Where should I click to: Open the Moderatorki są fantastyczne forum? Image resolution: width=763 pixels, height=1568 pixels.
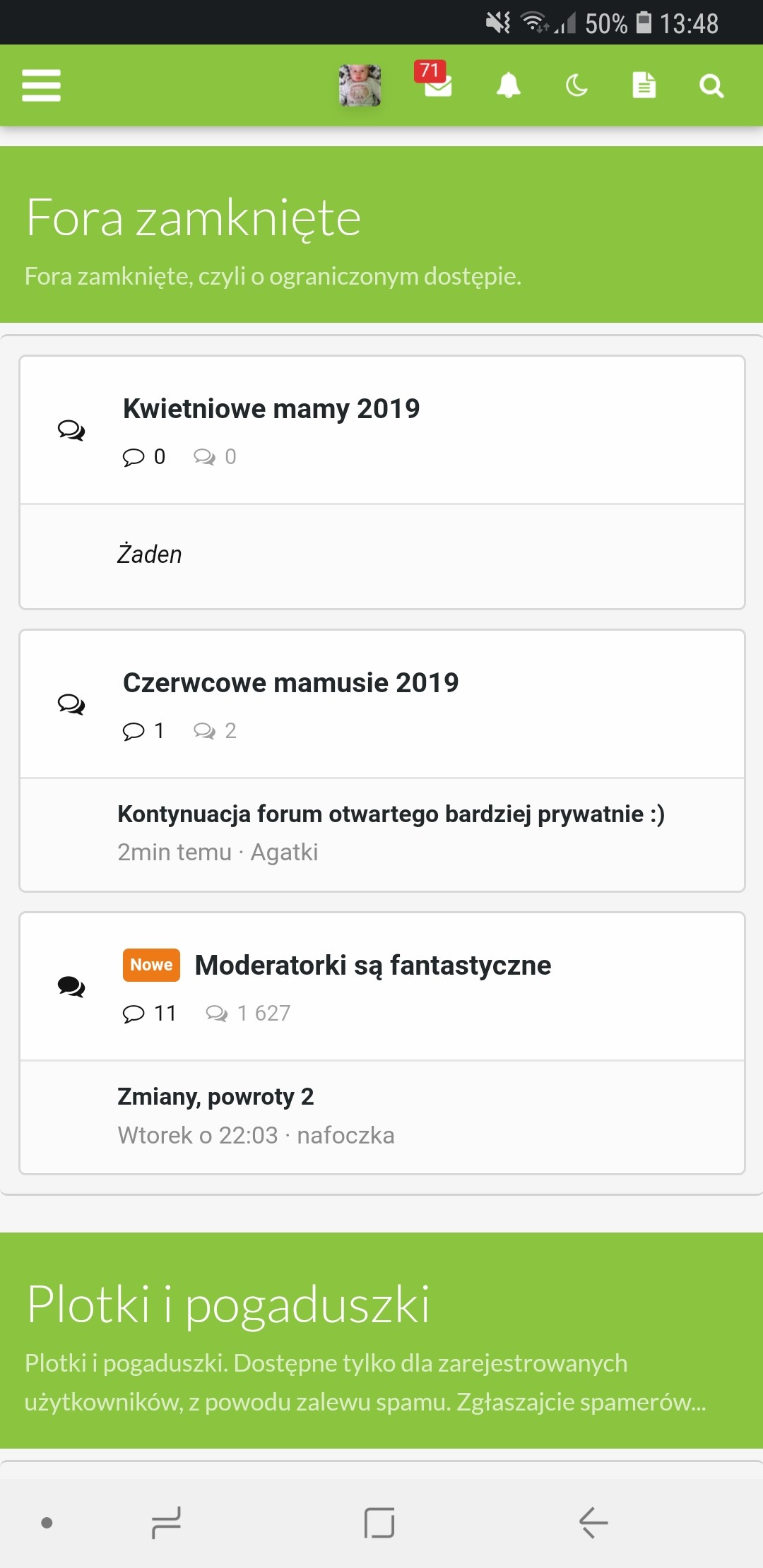372,966
